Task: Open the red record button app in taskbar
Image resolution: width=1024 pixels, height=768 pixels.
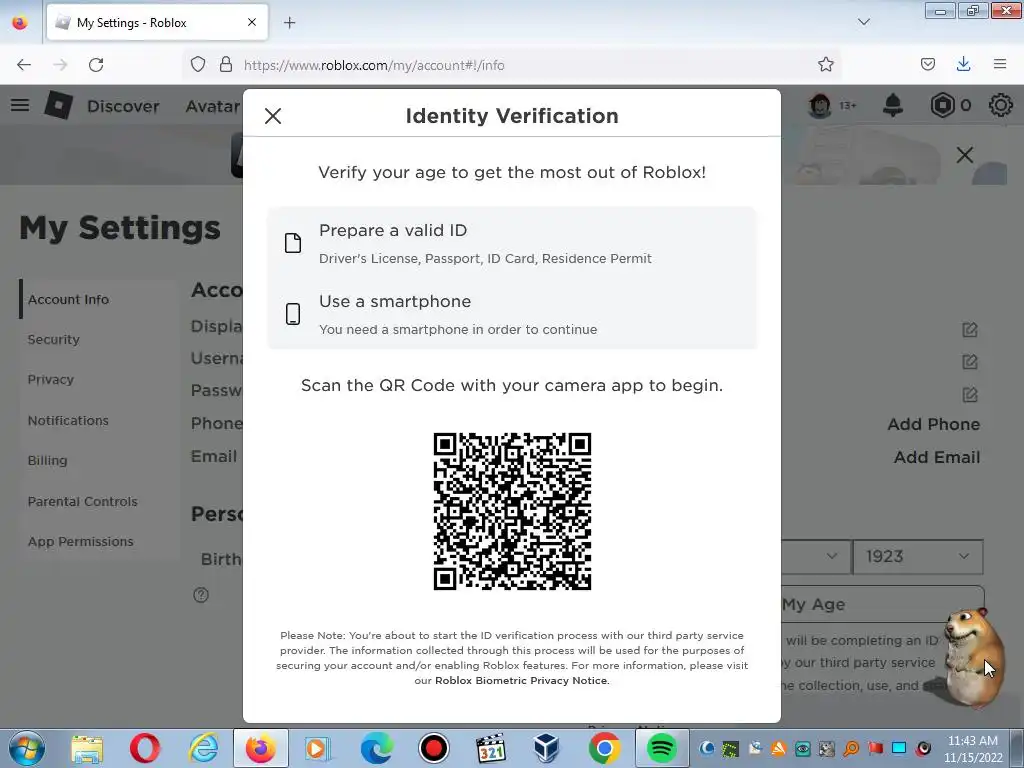Action: click(434, 748)
